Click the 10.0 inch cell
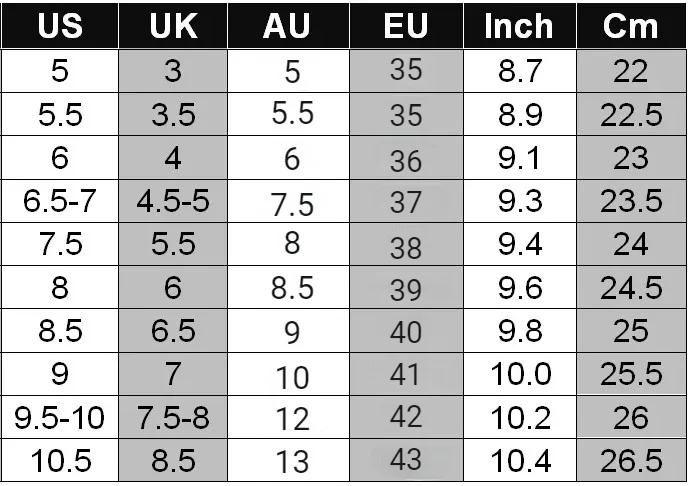Image resolution: width=688 pixels, height=486 pixels. 519,374
